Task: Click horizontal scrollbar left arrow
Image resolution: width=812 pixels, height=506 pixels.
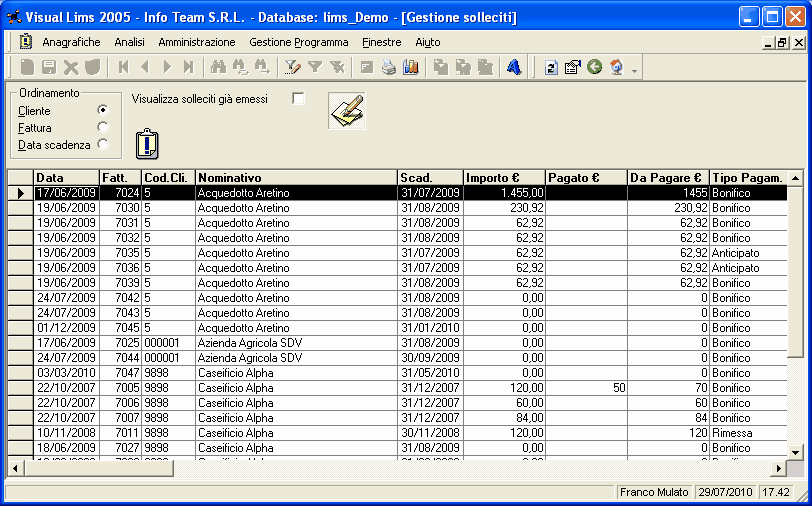Action: click(x=16, y=469)
